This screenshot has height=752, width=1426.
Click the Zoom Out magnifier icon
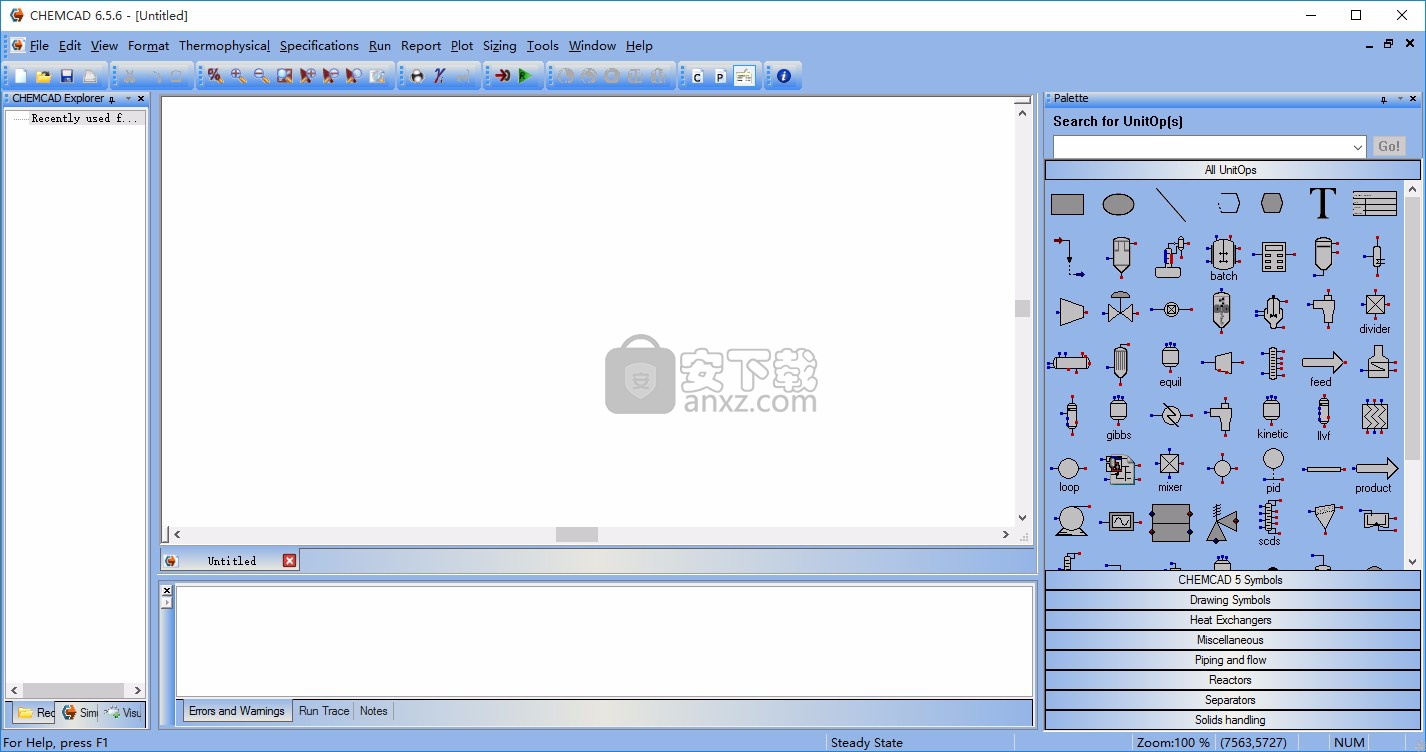coord(261,76)
